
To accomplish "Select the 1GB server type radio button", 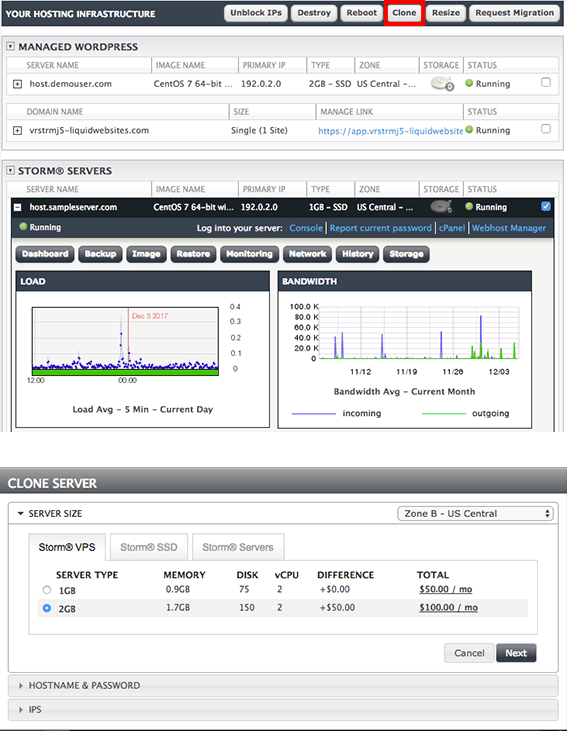I will pyautogui.click(x=46, y=590).
